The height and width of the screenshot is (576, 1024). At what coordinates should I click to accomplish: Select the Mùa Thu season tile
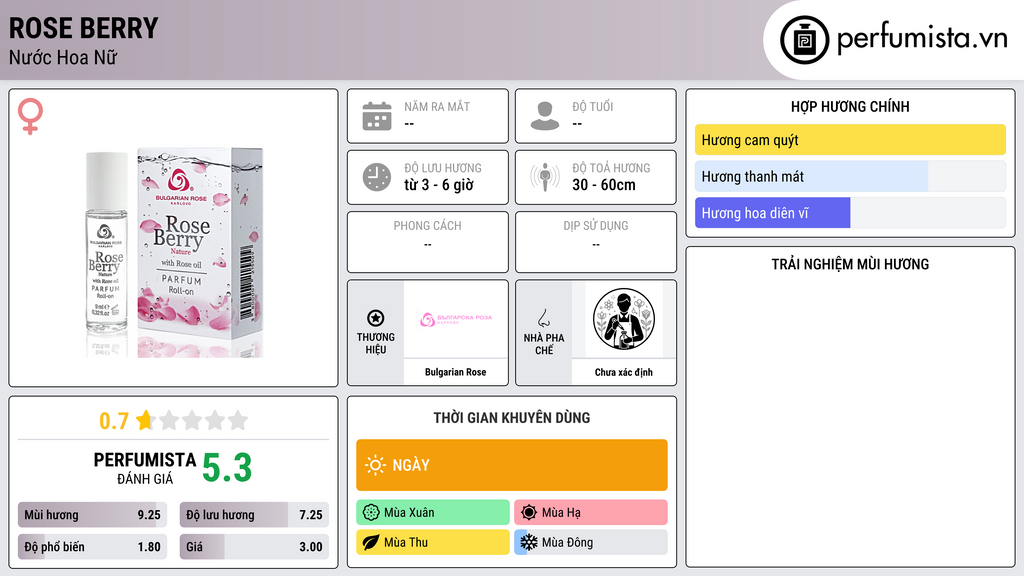[433, 542]
